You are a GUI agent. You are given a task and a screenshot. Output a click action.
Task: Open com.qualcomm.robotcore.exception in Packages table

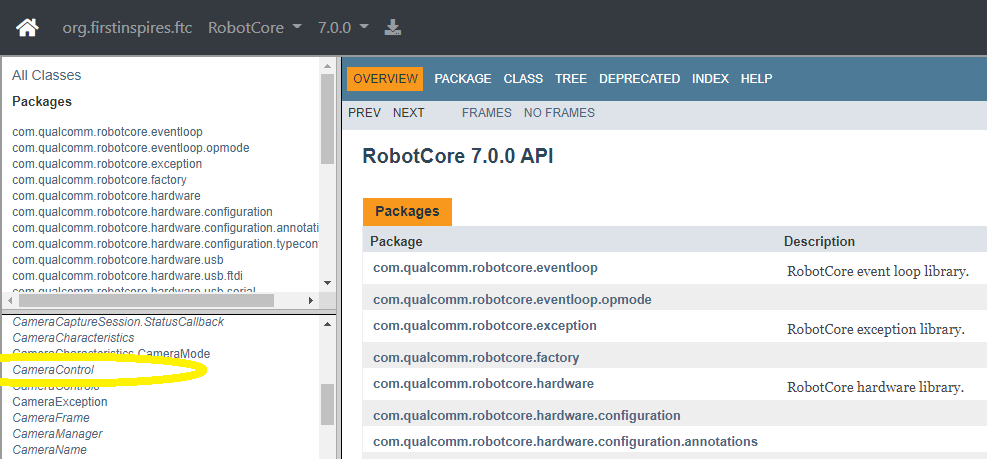coord(485,326)
